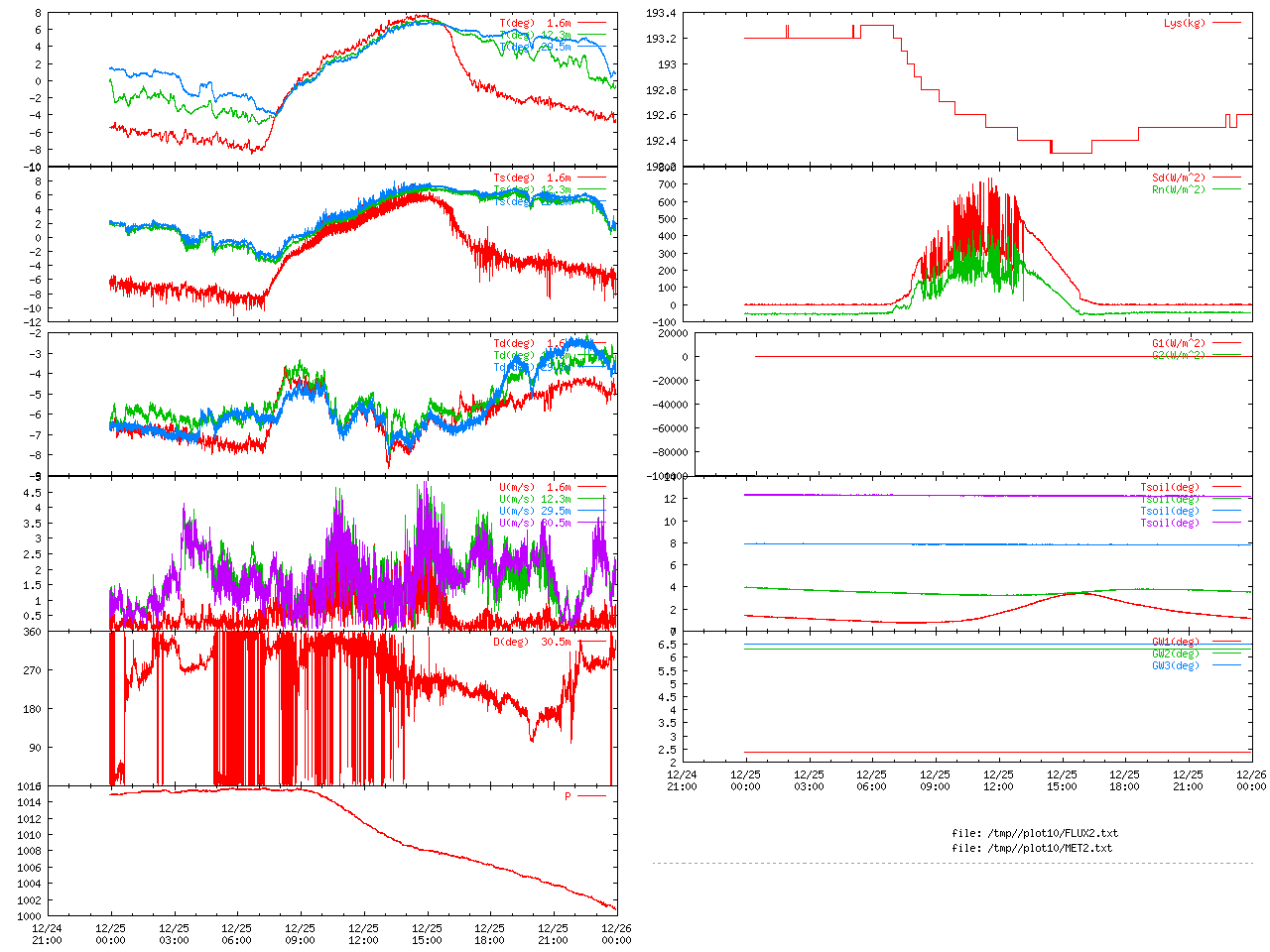Click the FLUX2.txt file path text
The height and width of the screenshot is (952, 1270).
pyautogui.click(x=1035, y=833)
